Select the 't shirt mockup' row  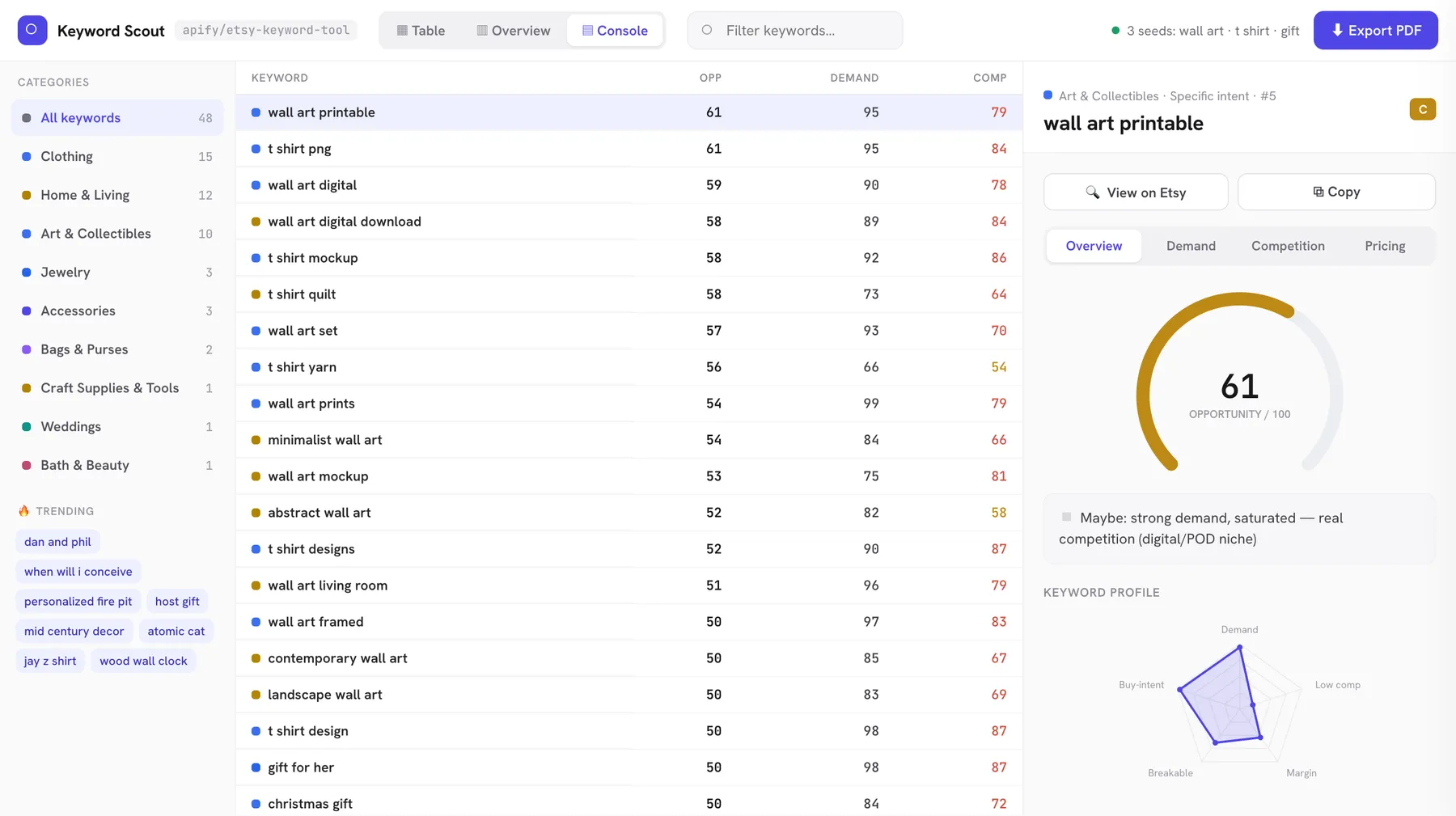coord(629,258)
